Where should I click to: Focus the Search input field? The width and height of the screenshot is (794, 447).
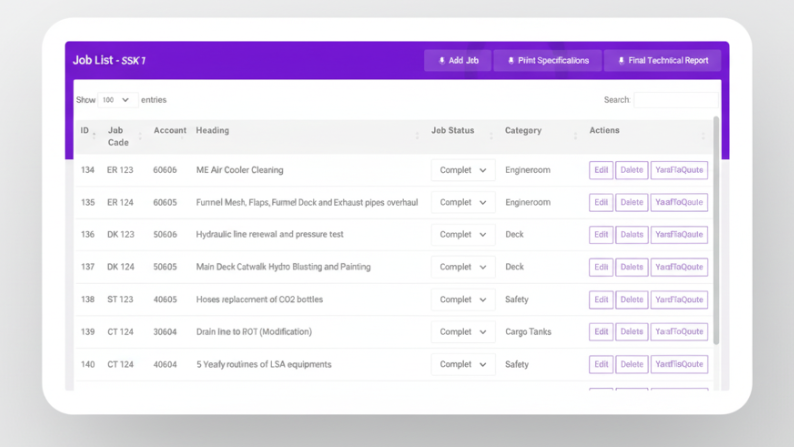(675, 100)
